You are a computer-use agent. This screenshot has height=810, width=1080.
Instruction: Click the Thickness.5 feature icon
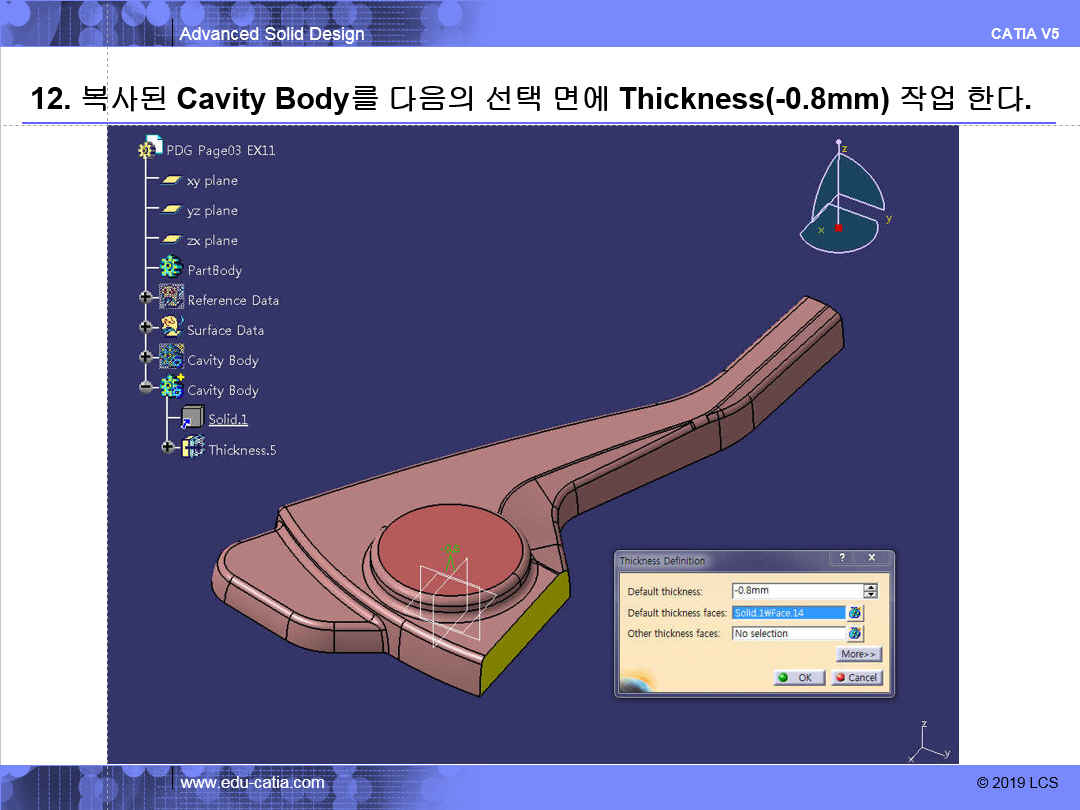click(x=193, y=448)
